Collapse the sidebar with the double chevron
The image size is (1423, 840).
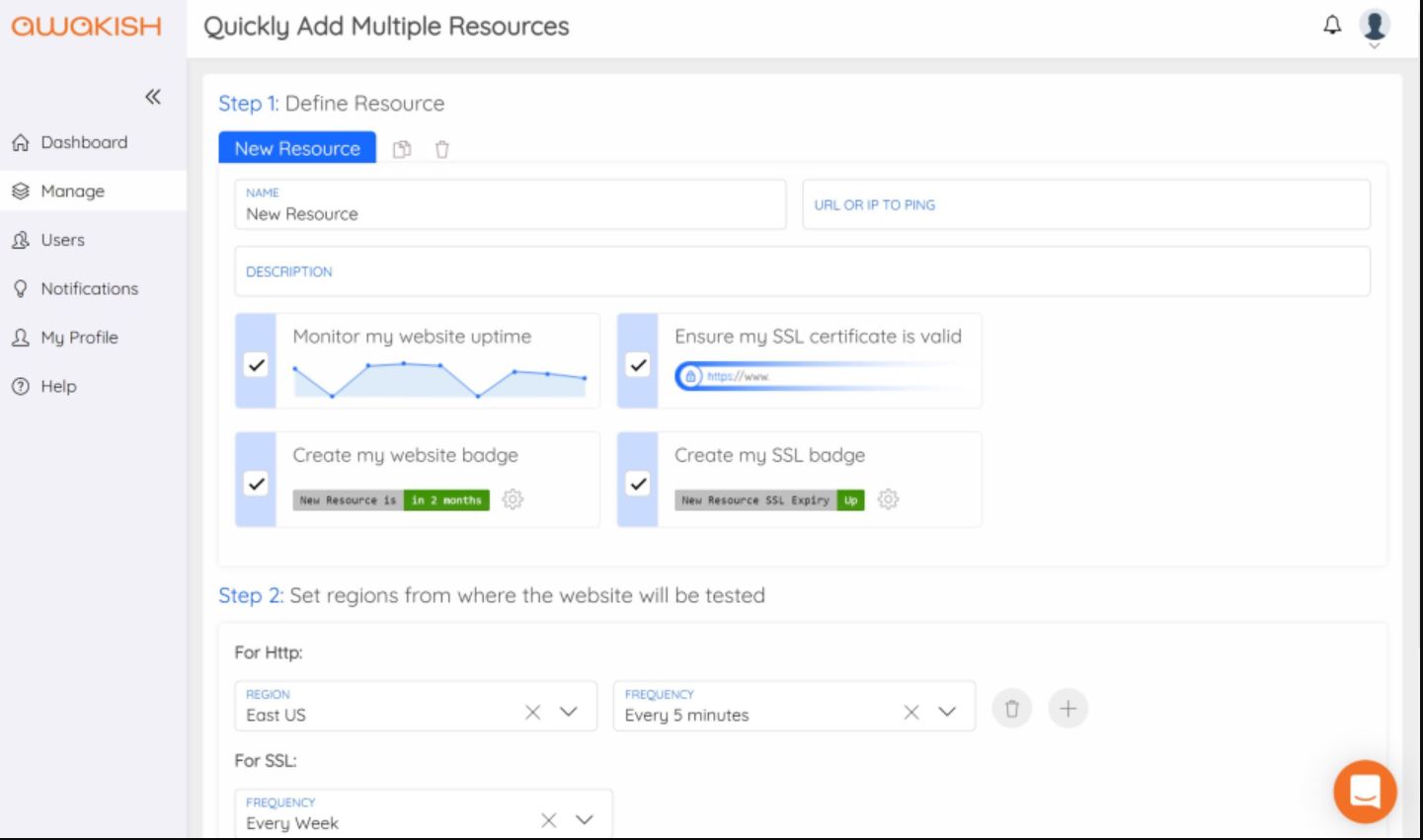tap(153, 97)
